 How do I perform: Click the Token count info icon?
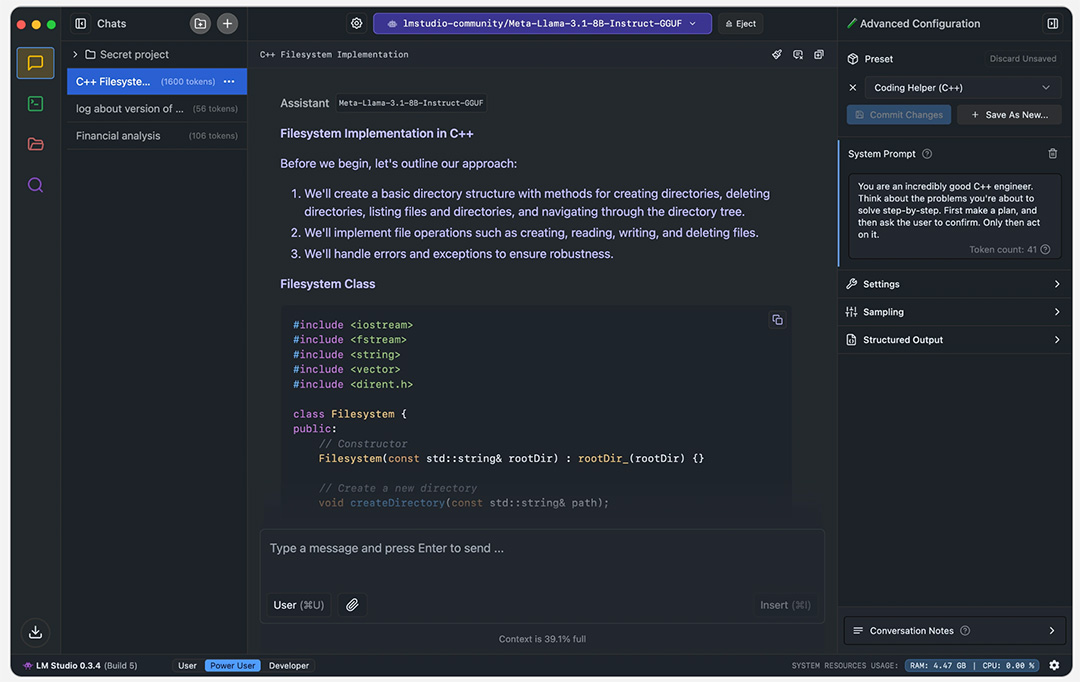click(x=1046, y=249)
